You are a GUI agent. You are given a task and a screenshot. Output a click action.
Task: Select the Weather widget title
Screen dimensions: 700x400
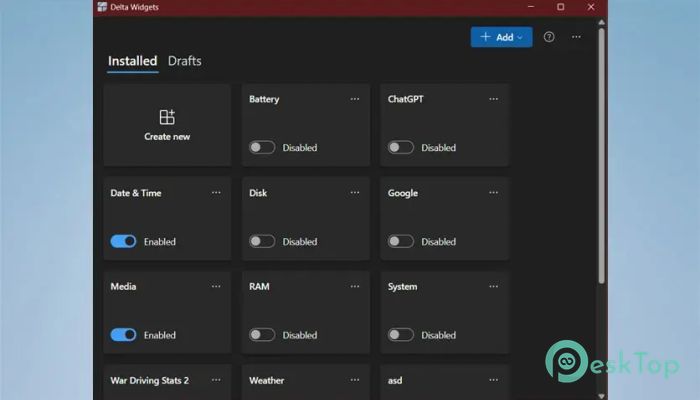click(x=267, y=380)
